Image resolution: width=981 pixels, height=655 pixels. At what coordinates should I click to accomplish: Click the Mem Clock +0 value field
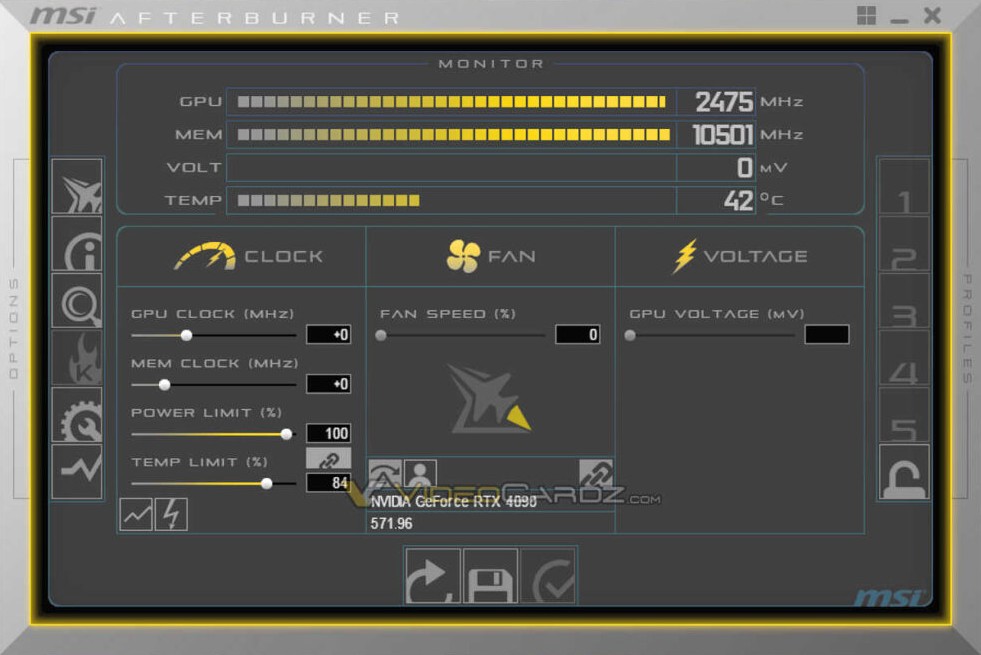tap(328, 383)
